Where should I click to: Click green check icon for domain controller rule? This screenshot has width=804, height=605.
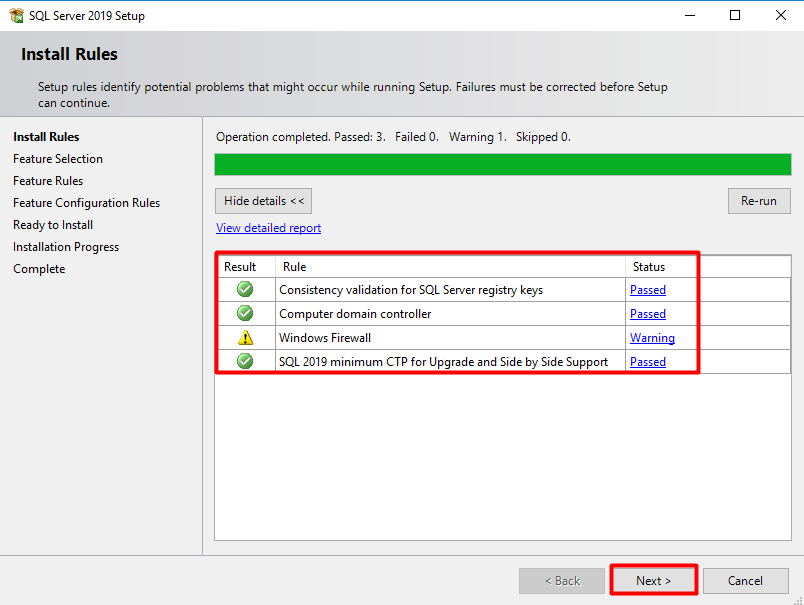(245, 313)
